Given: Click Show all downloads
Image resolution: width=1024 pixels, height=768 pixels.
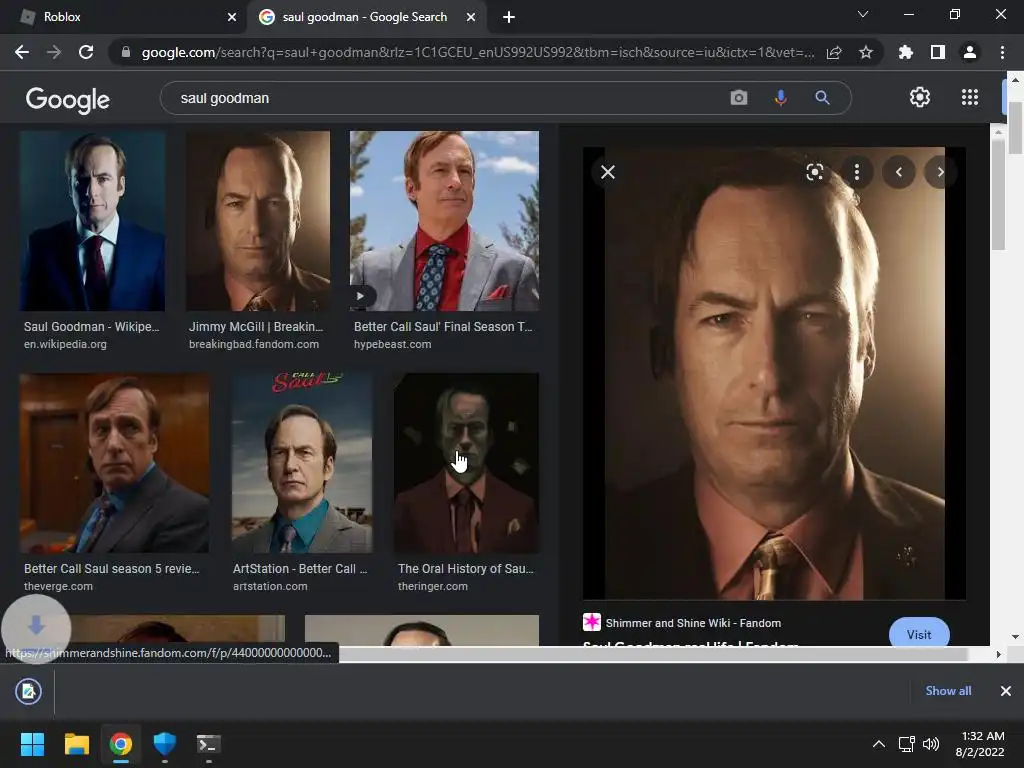Looking at the screenshot, I should (x=948, y=691).
